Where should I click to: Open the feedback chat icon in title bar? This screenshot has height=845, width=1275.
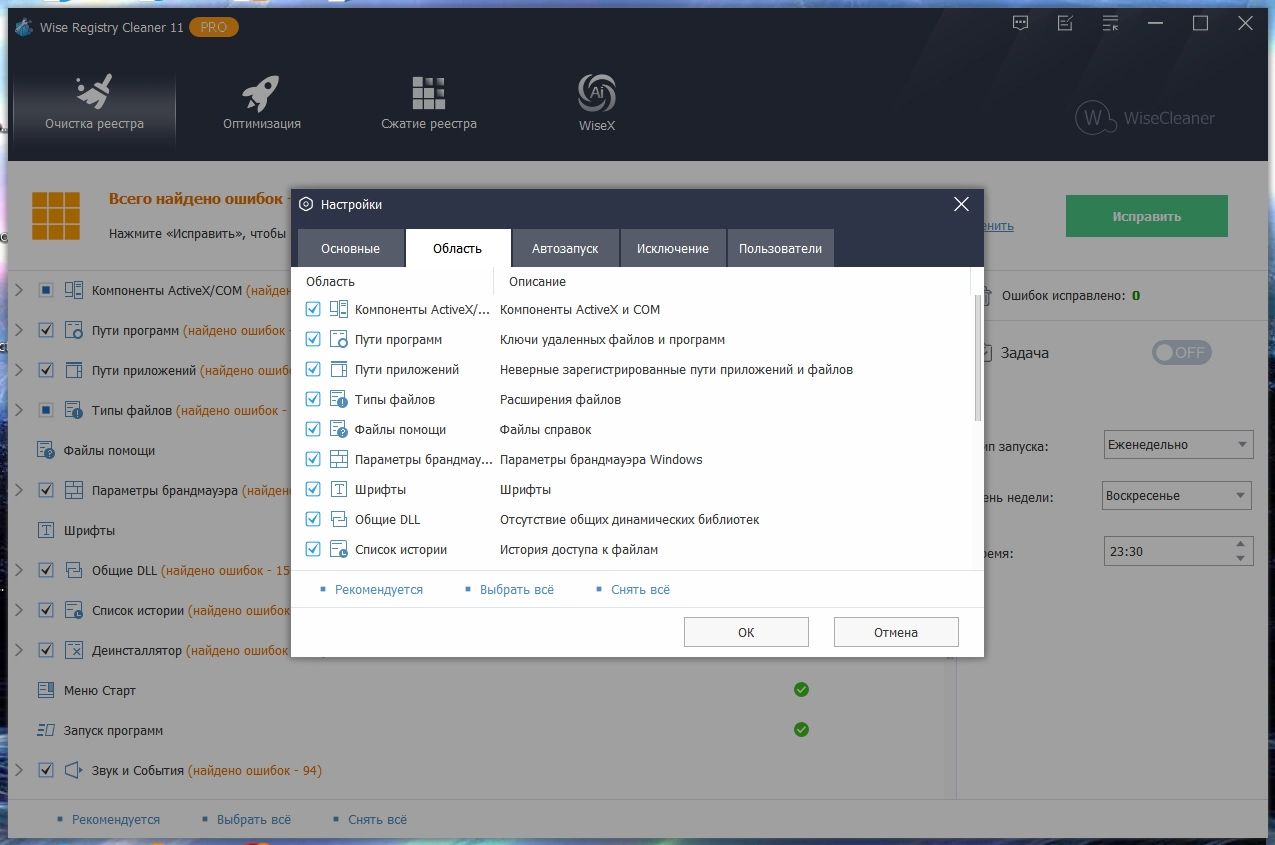click(1020, 23)
